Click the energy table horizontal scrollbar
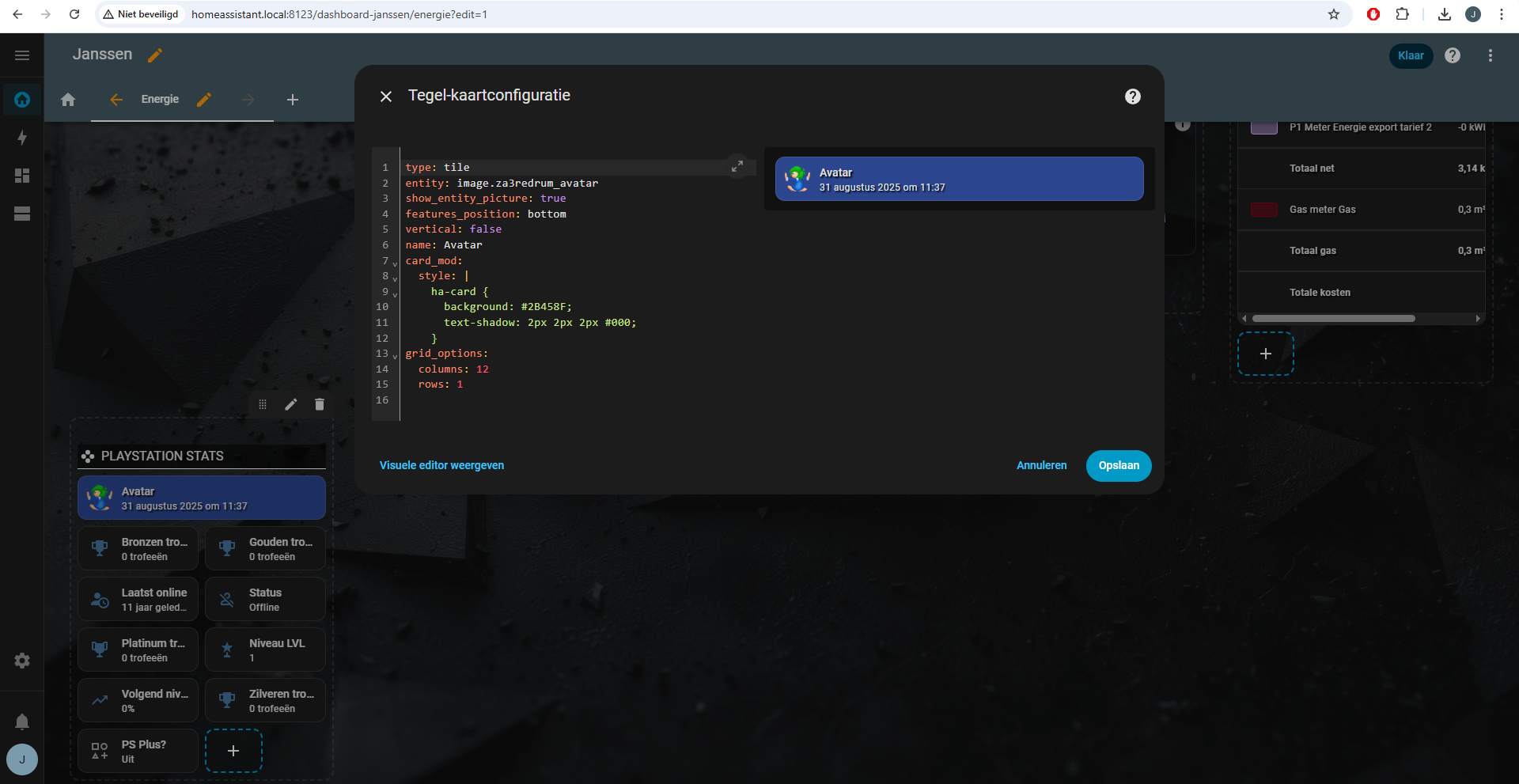 click(1333, 319)
